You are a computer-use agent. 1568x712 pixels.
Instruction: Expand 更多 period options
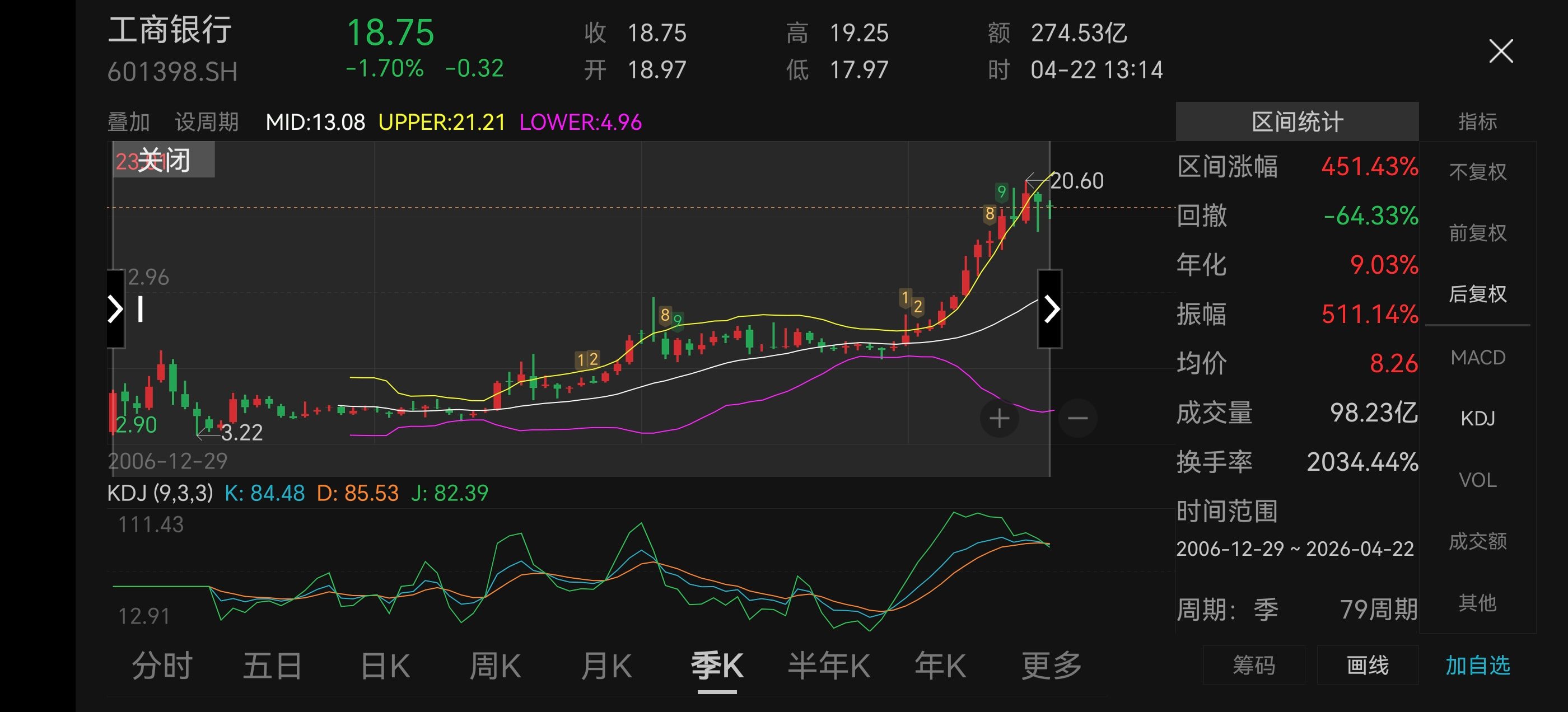click(1051, 665)
